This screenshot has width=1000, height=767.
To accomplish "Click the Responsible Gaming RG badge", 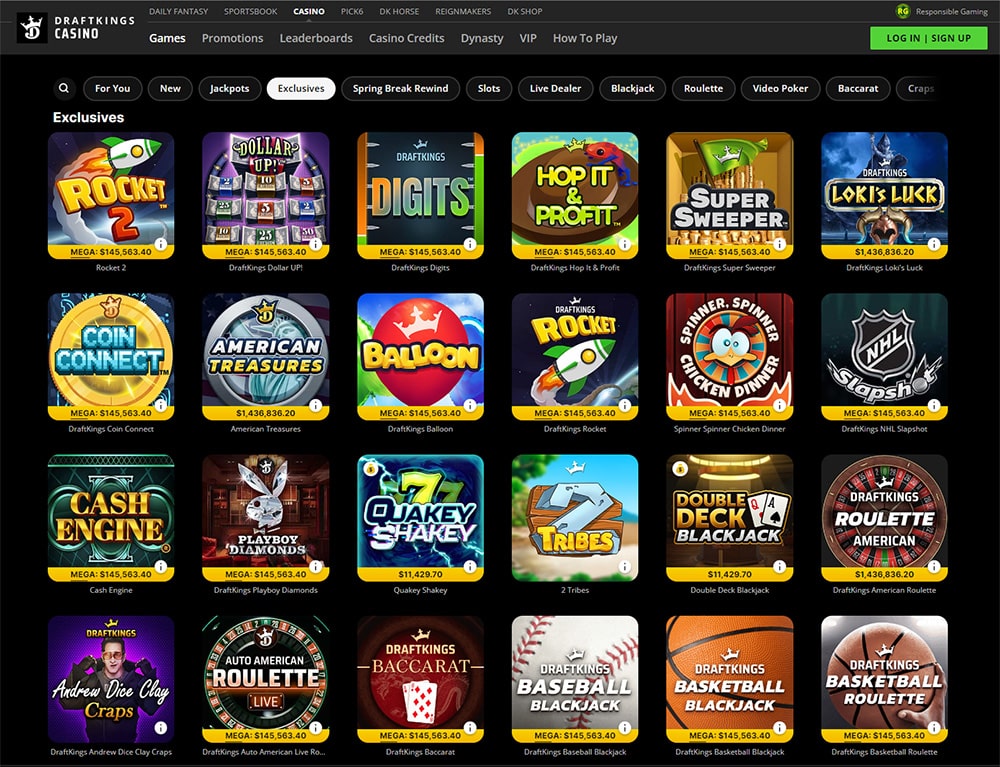I will [x=902, y=11].
